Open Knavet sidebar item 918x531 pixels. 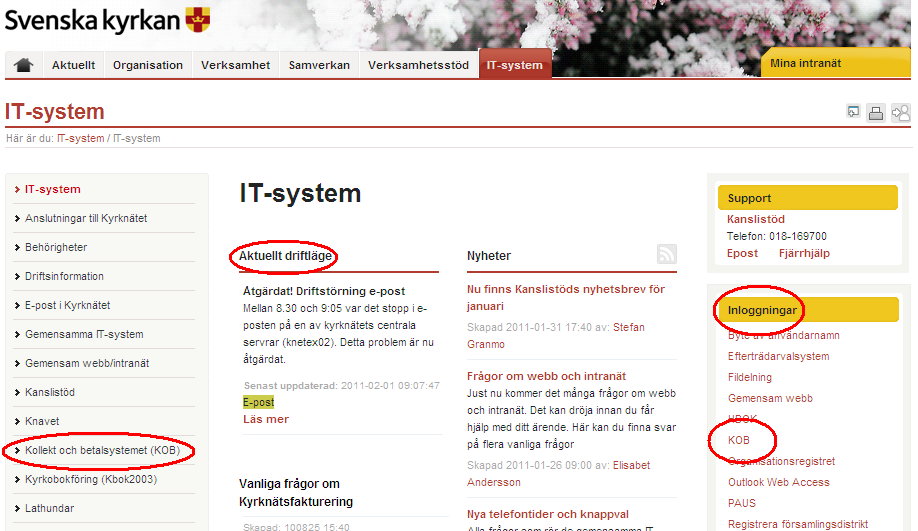(x=42, y=421)
